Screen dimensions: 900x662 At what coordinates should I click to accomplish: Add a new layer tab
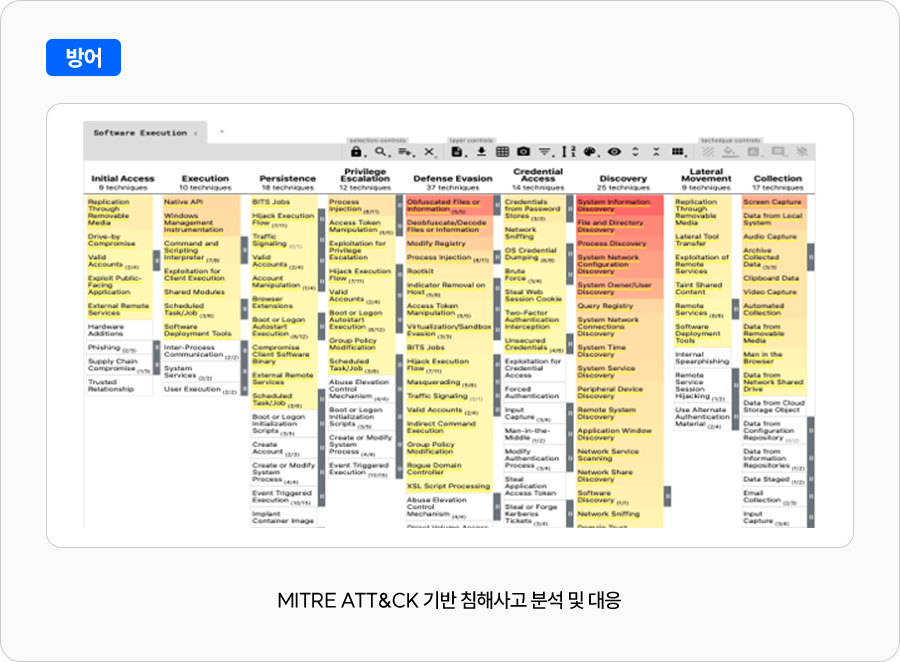tap(222, 132)
